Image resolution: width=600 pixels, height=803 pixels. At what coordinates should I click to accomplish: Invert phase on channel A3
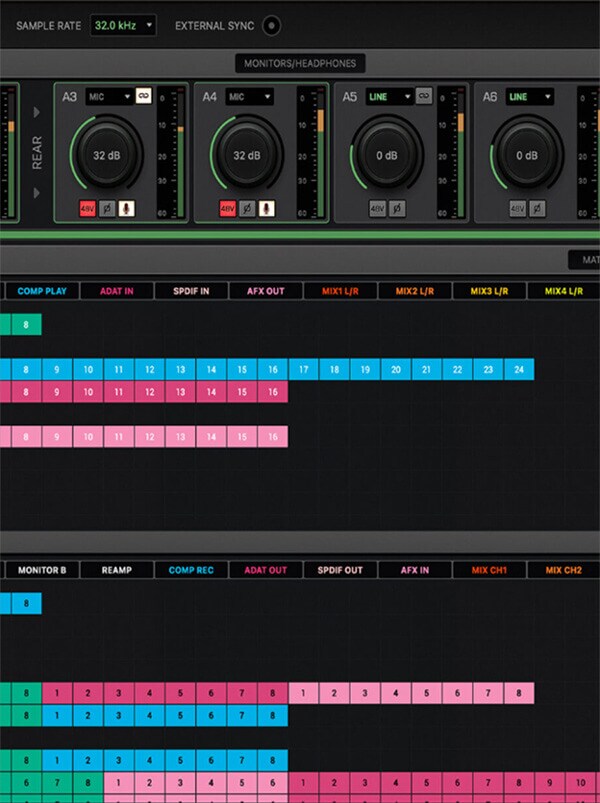[x=106, y=209]
